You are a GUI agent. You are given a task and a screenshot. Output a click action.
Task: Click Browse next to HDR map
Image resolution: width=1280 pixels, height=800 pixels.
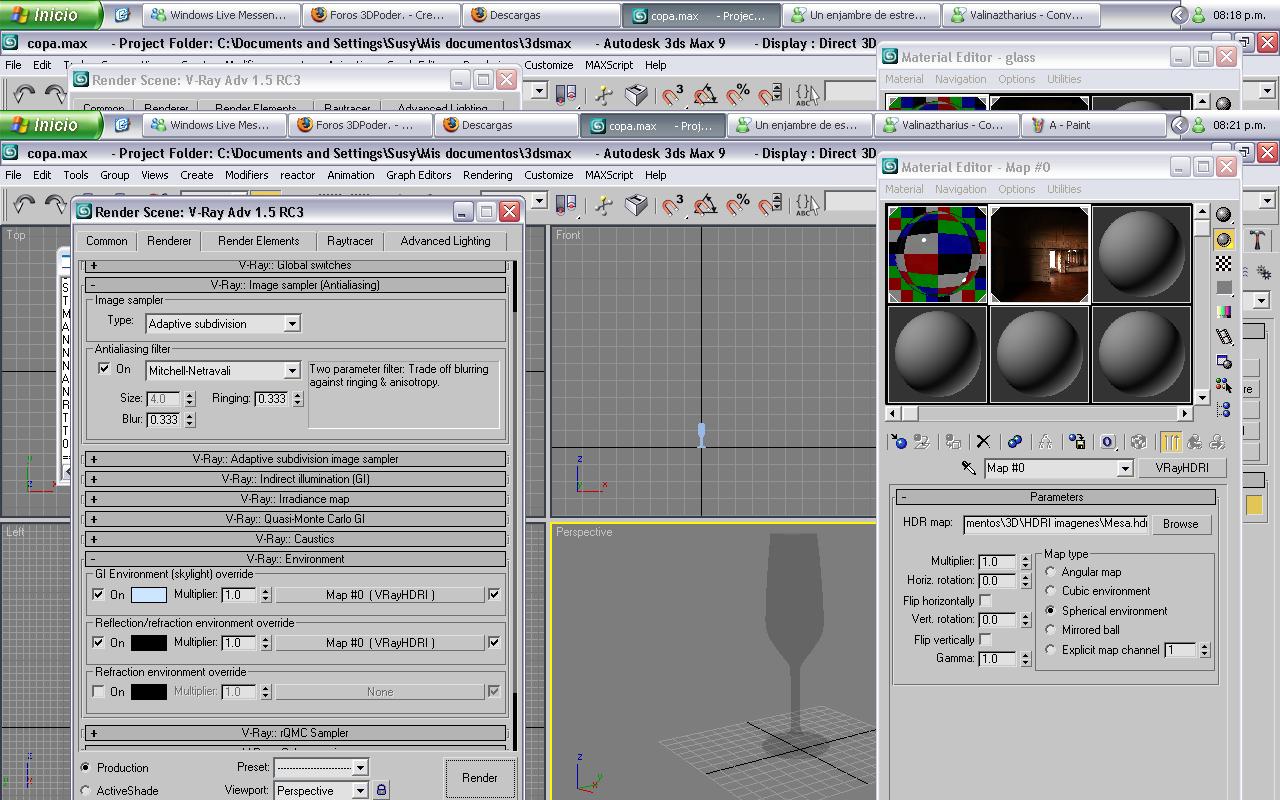[1180, 524]
